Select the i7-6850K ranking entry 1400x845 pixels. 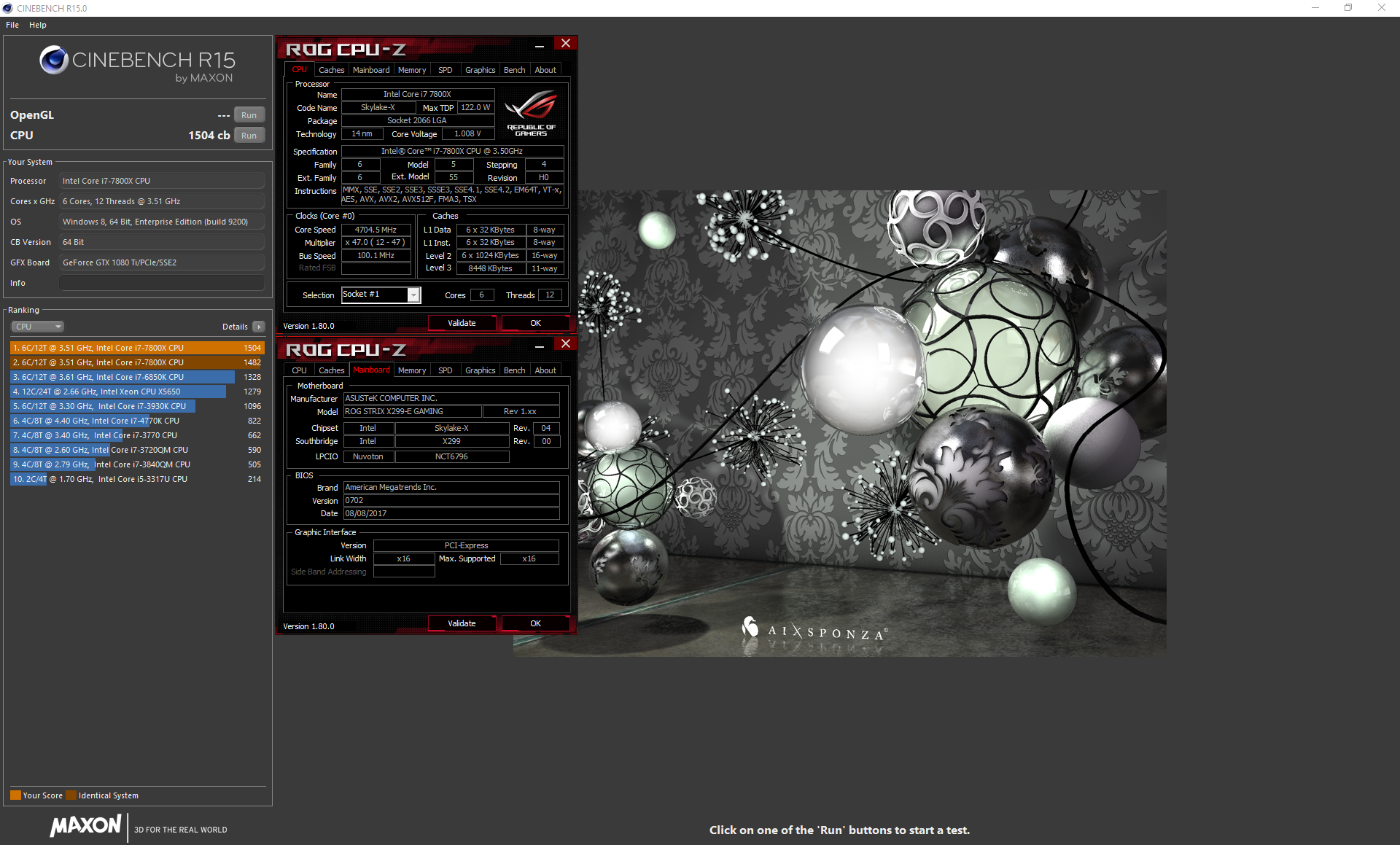137,377
